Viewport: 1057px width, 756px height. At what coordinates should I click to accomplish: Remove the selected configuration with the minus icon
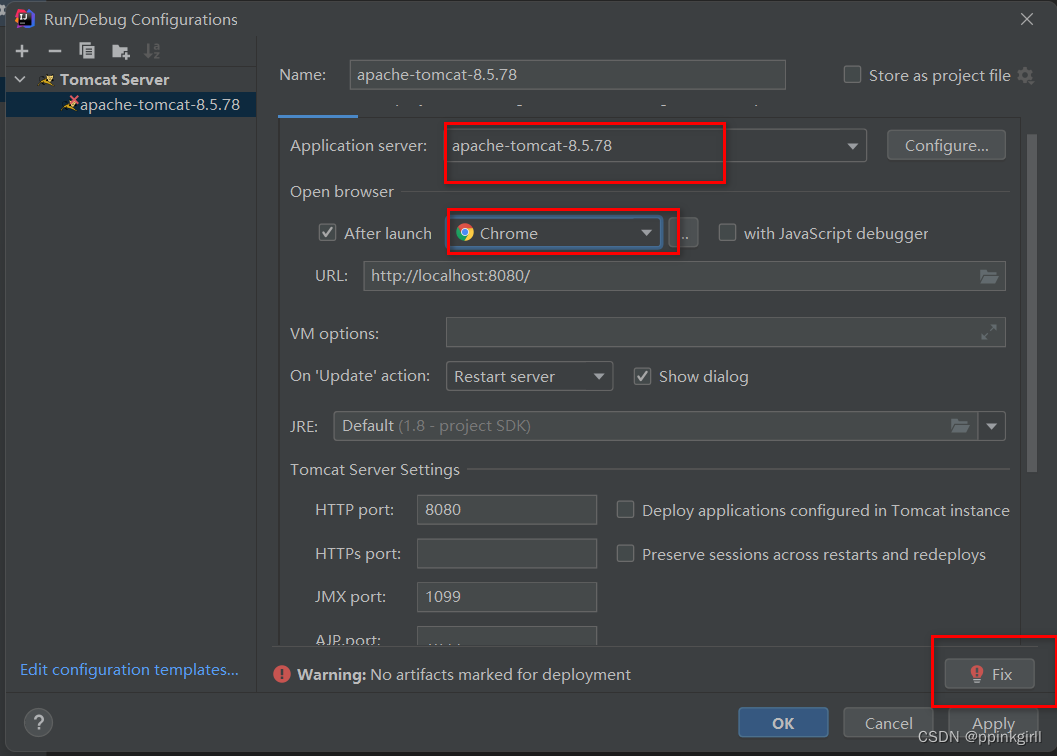(55, 51)
